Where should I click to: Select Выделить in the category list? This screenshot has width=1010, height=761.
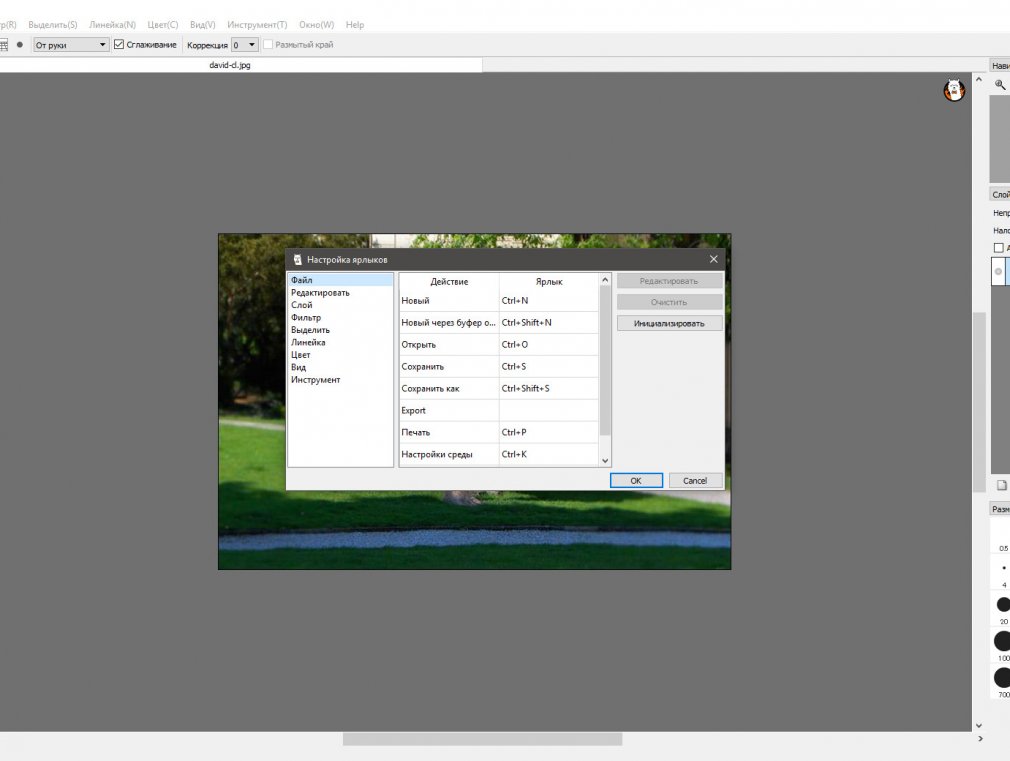click(x=340, y=330)
